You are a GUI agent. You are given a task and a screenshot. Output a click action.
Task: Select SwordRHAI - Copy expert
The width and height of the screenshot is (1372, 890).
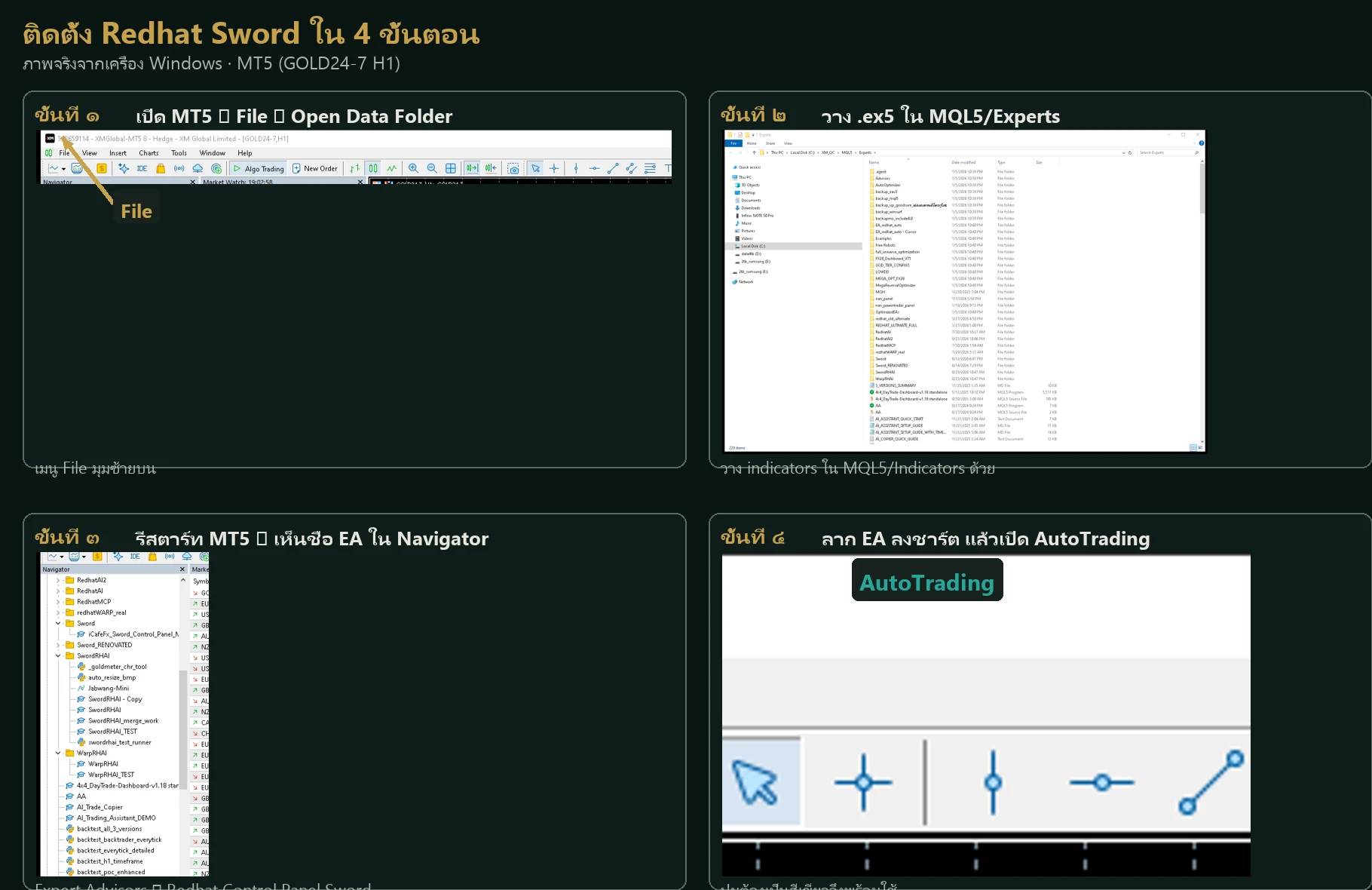[109, 699]
